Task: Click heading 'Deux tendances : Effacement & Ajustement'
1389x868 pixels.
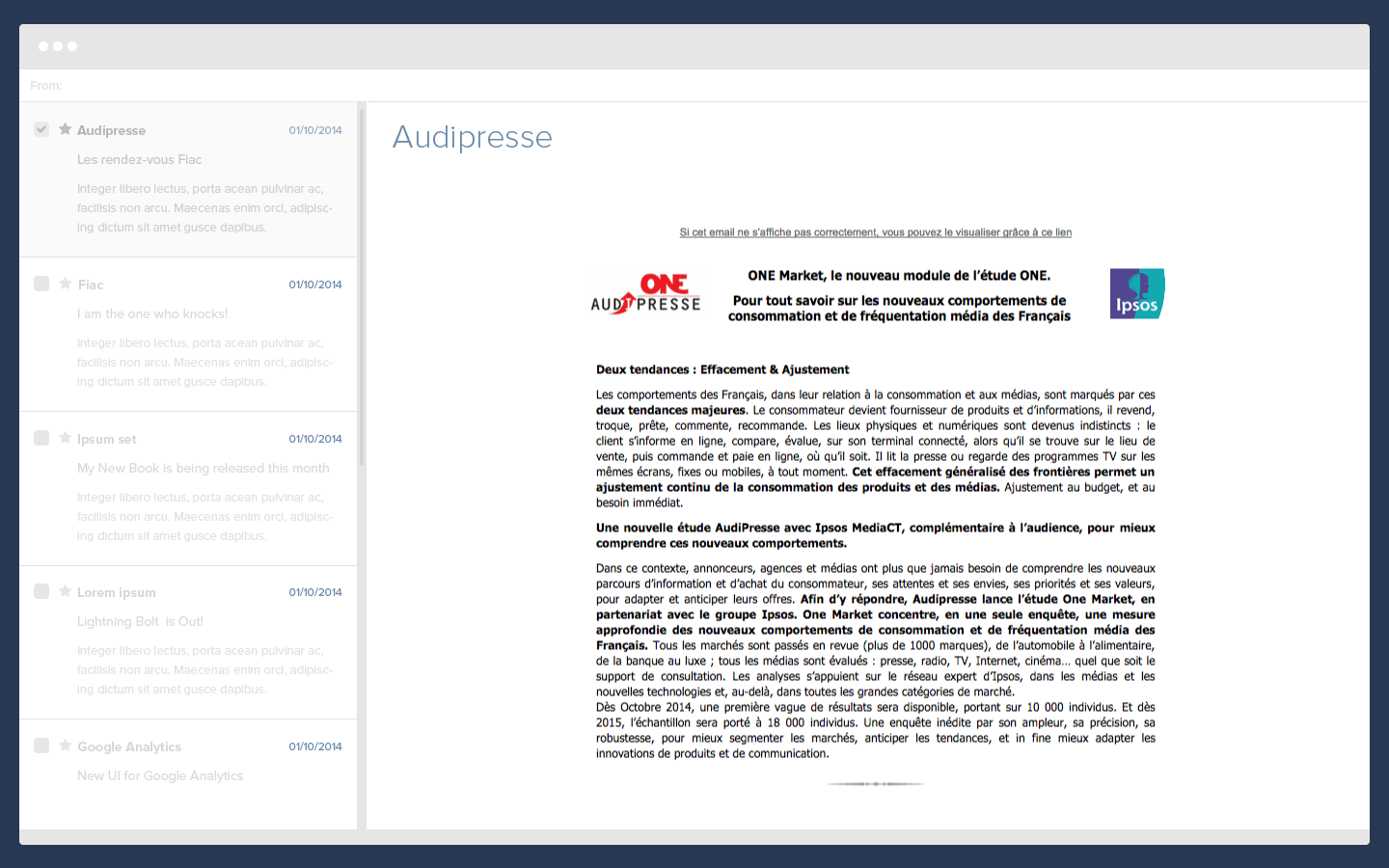Action: (x=722, y=369)
